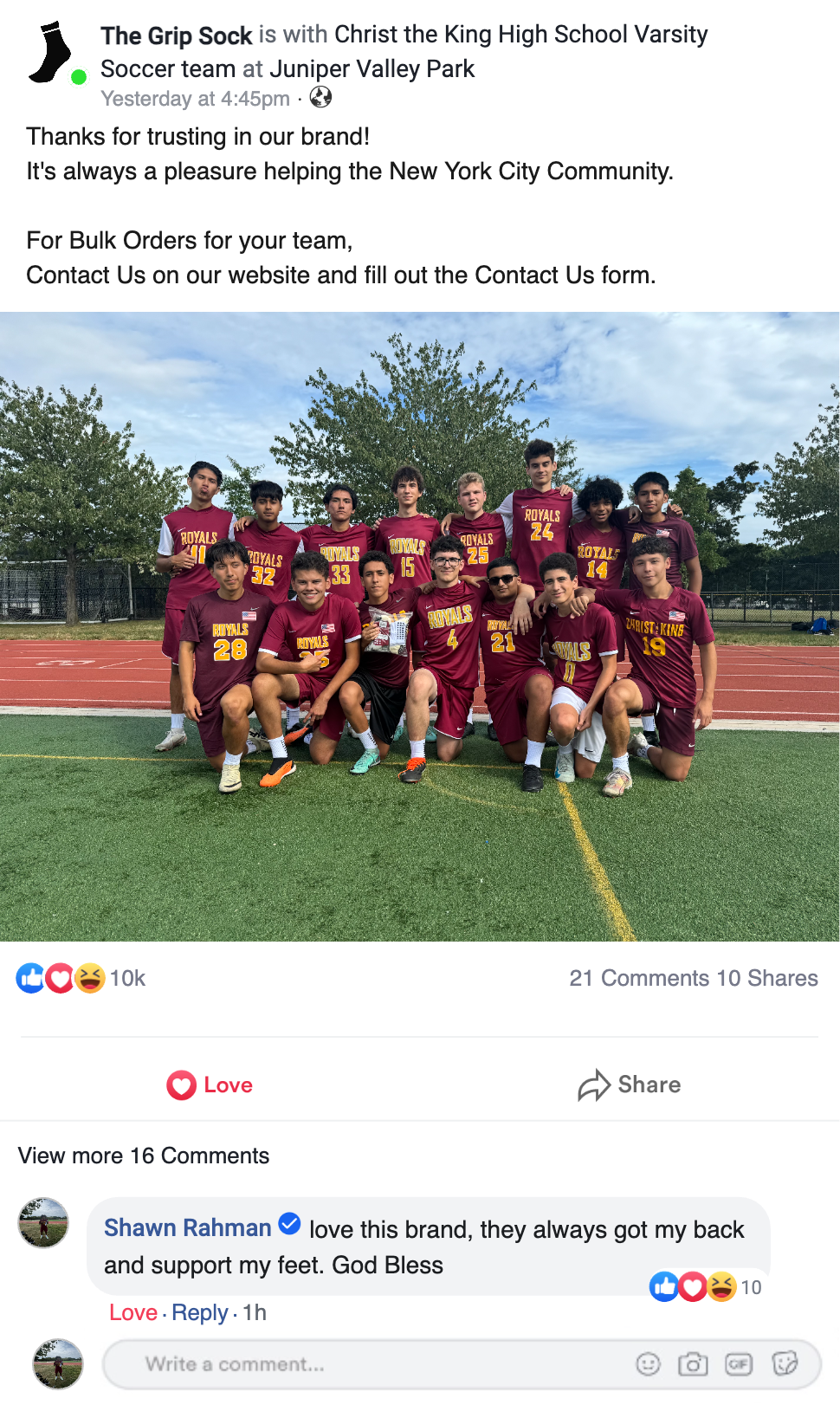Click the post's heart reaction icon

(60, 978)
